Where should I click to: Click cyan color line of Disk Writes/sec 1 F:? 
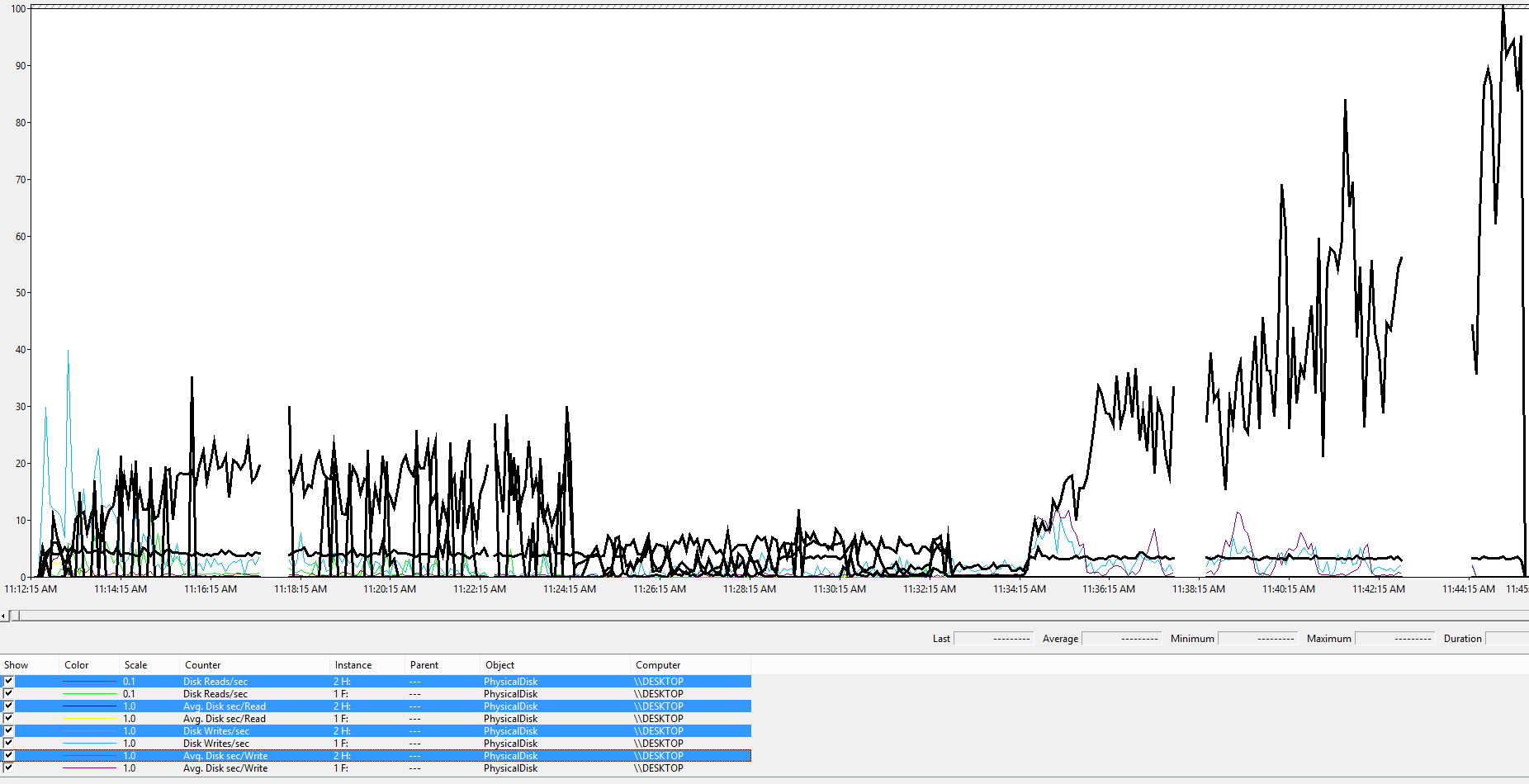pyautogui.click(x=89, y=744)
